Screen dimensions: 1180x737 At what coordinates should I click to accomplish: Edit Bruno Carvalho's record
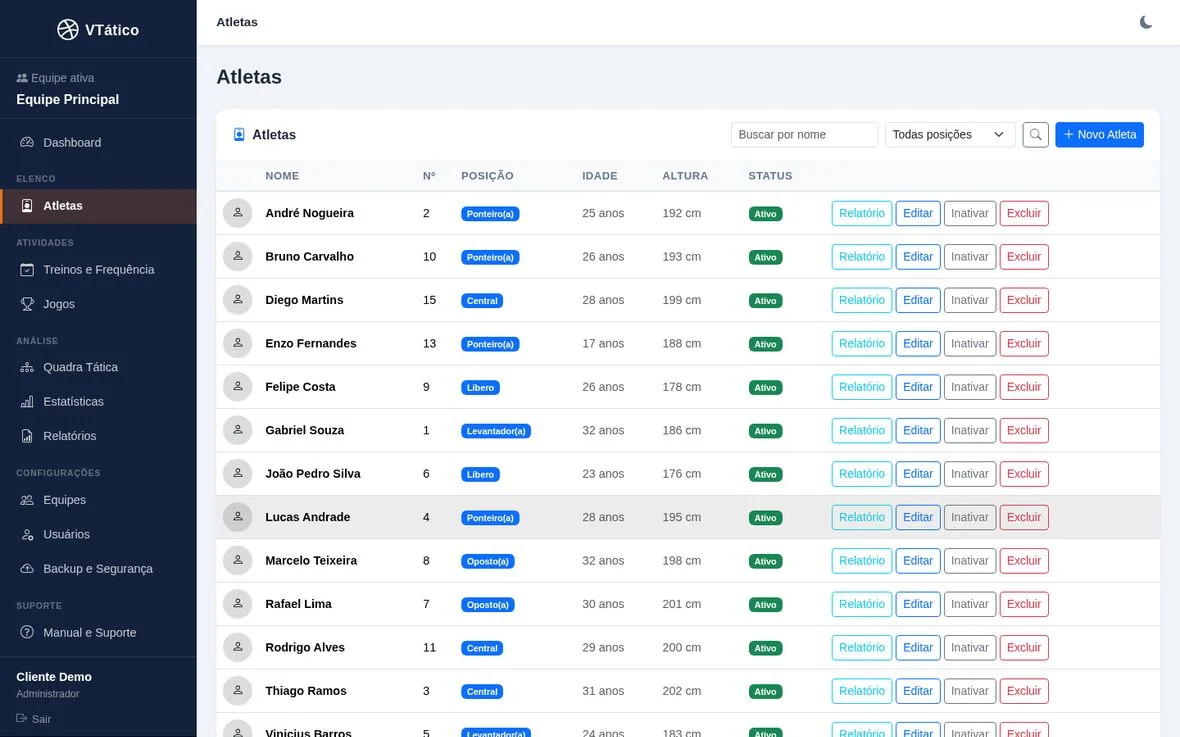[917, 257]
